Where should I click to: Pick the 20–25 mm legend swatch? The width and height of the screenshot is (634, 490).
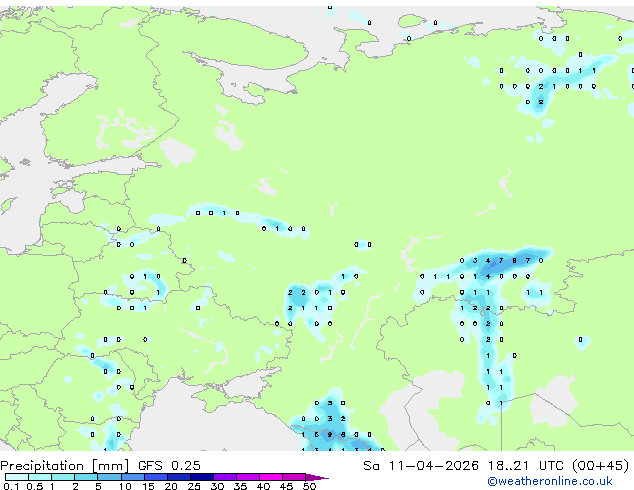(x=179, y=477)
